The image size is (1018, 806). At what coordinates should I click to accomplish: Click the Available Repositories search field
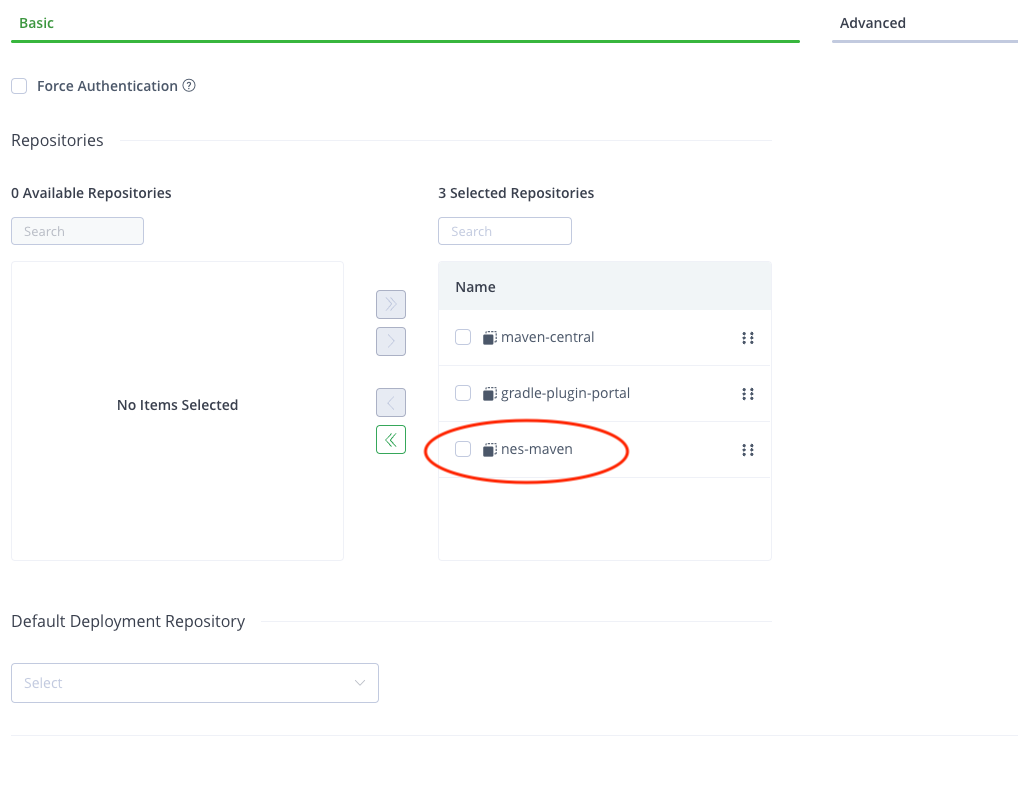[x=77, y=230]
